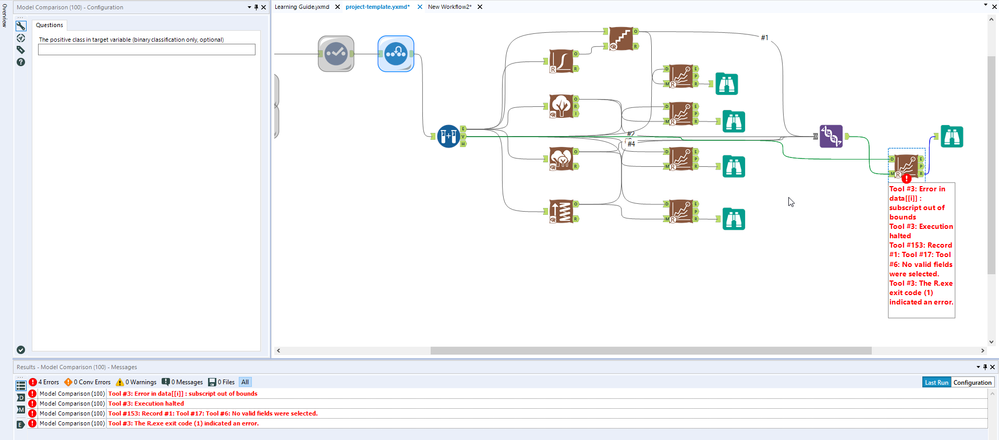Select the topmost Browse tool in middle column
Screen dimensions: 999x440
pos(726,83)
